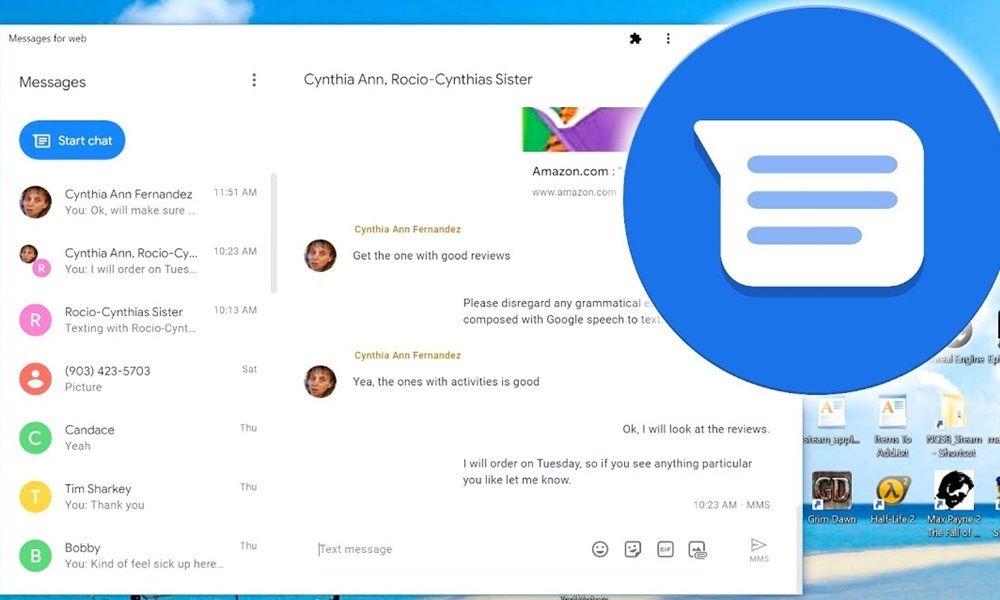Open the emoji picker
1000x600 pixels.
(x=600, y=549)
